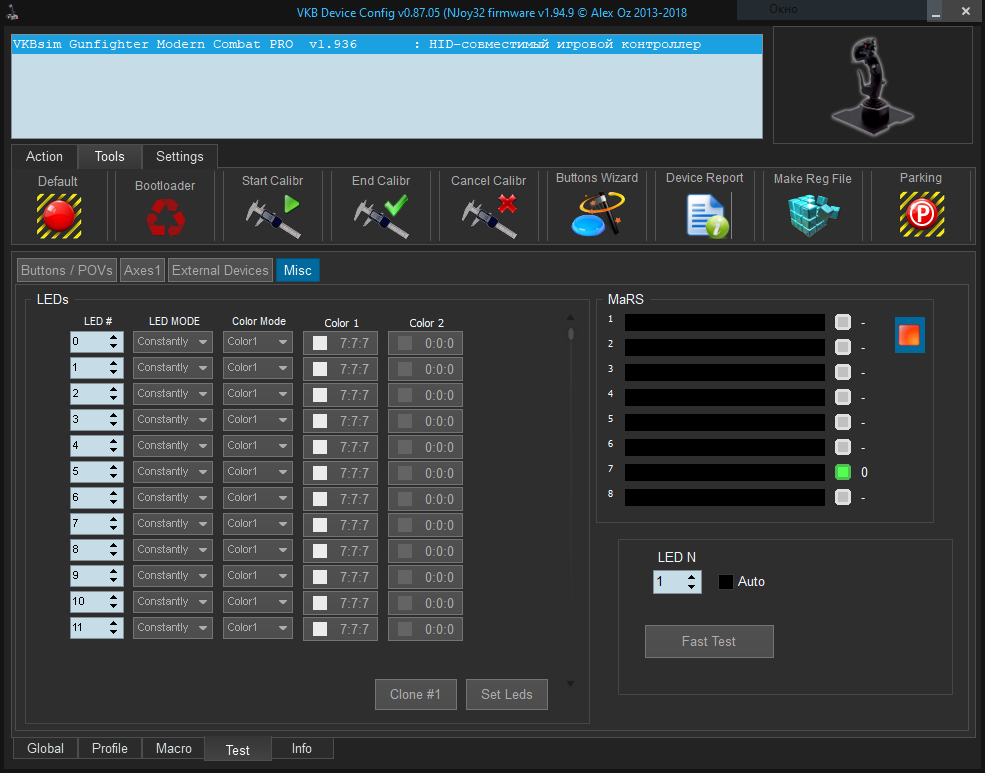Toggle MaRS indicator 6
Viewport: 985px width, 773px height.
click(842, 447)
